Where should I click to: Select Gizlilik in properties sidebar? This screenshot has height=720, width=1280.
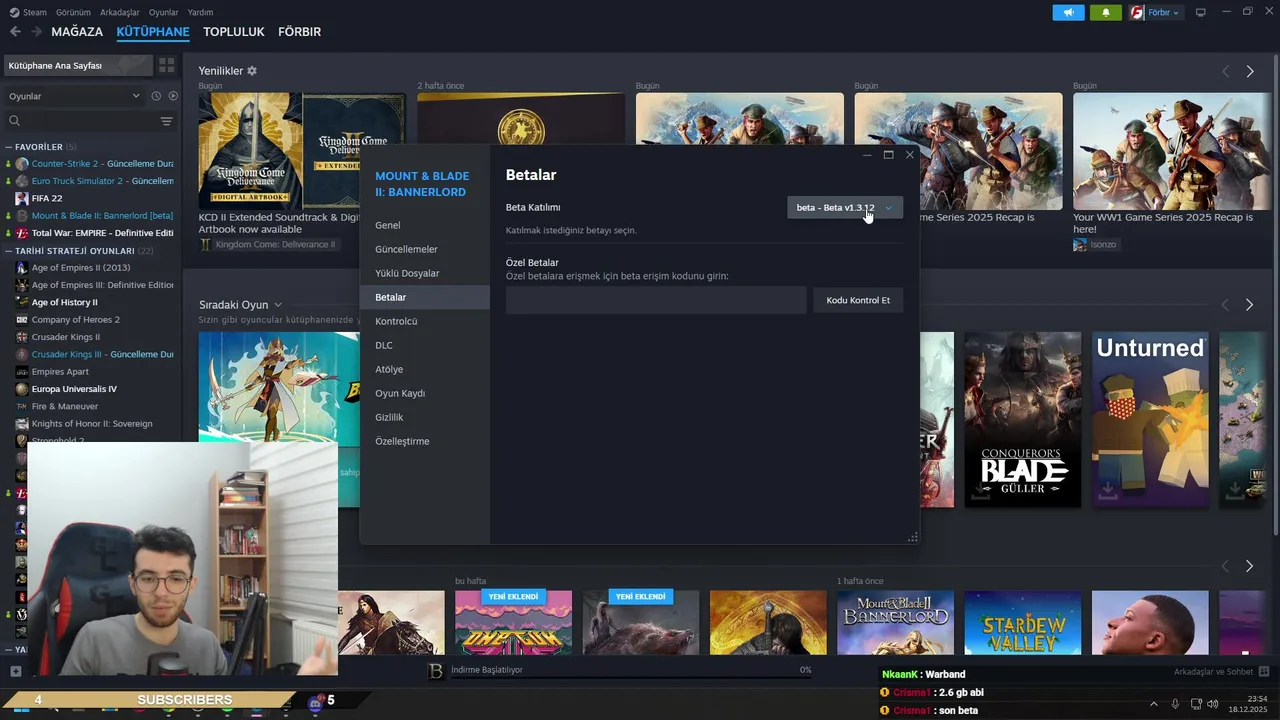pos(425,417)
